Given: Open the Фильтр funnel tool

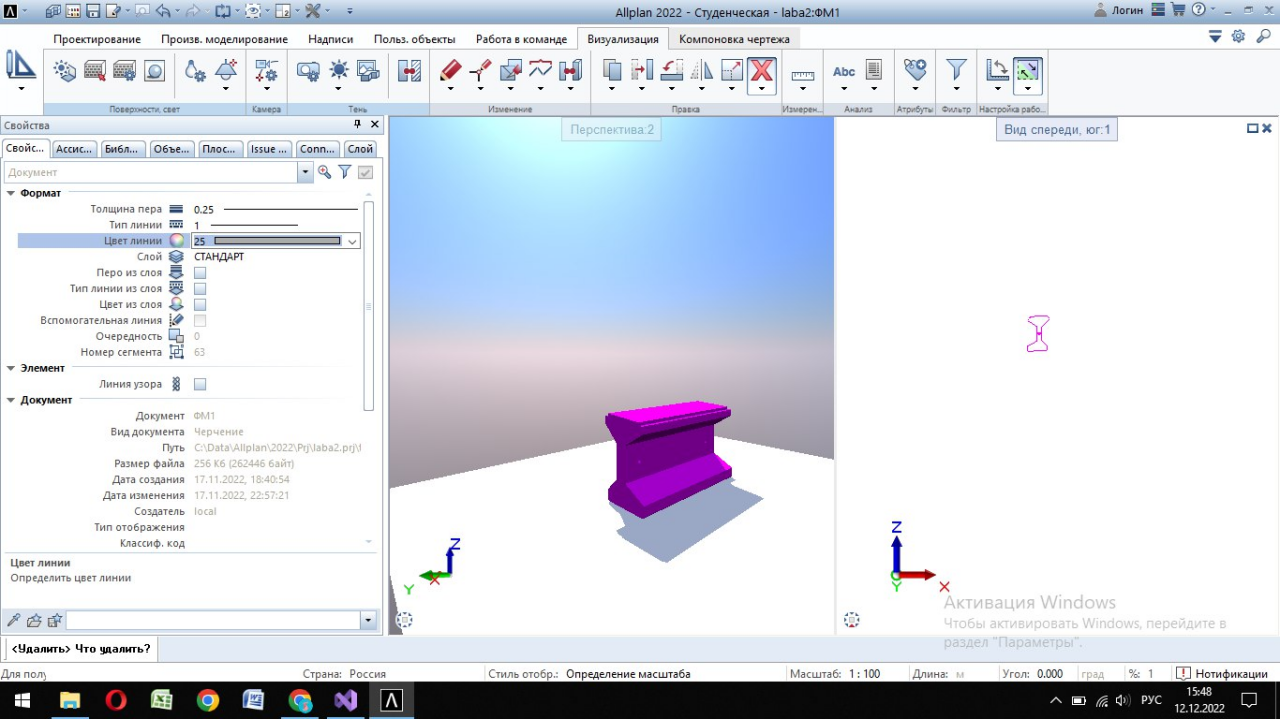Looking at the screenshot, I should click(x=956, y=71).
